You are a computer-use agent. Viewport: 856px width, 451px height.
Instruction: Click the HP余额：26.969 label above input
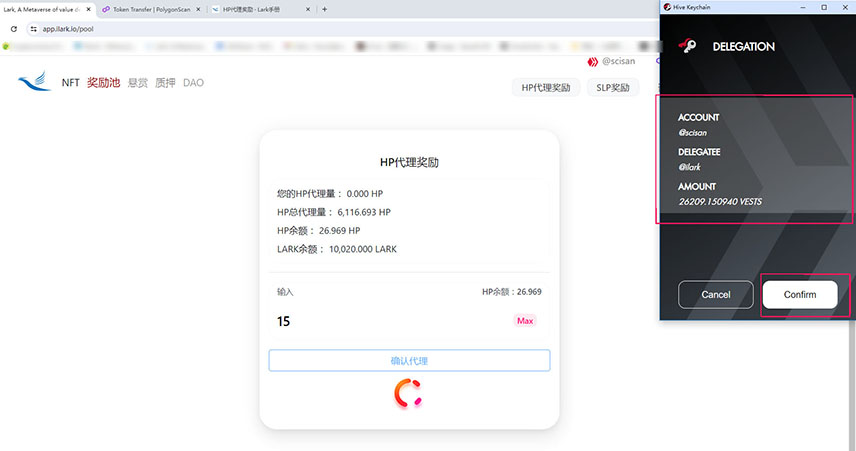[512, 292]
